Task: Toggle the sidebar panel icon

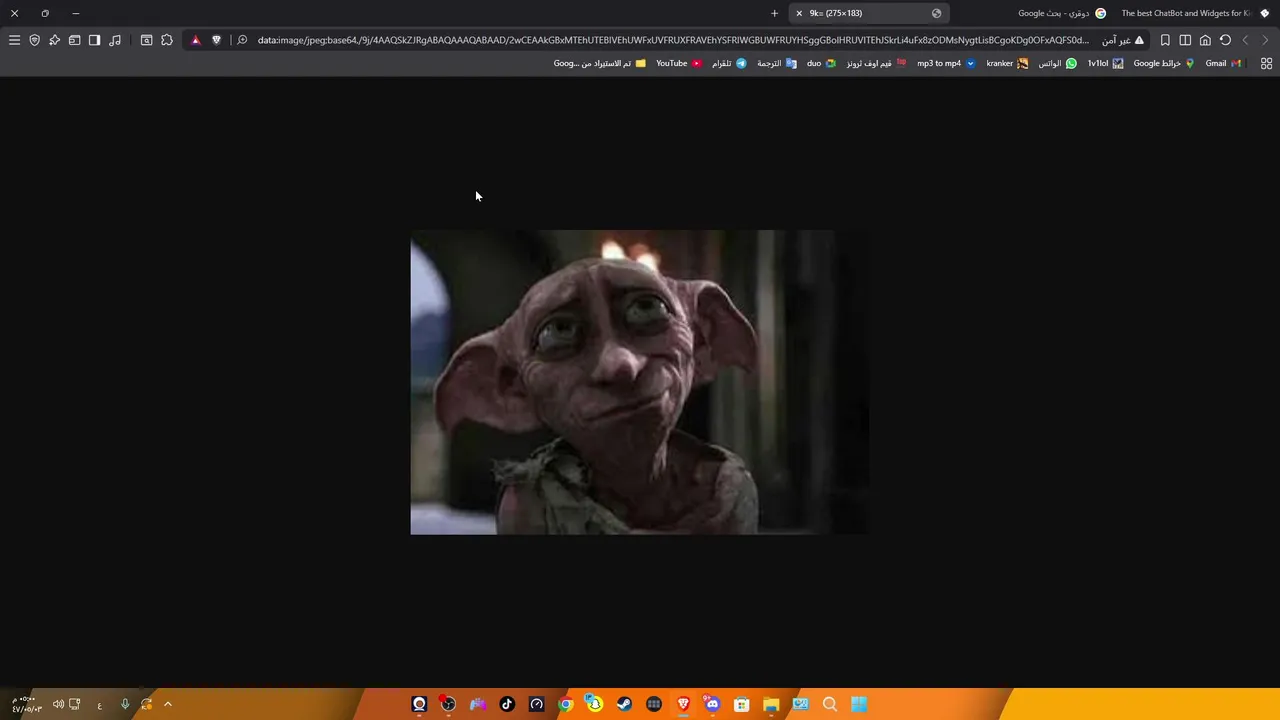Action: [x=94, y=40]
